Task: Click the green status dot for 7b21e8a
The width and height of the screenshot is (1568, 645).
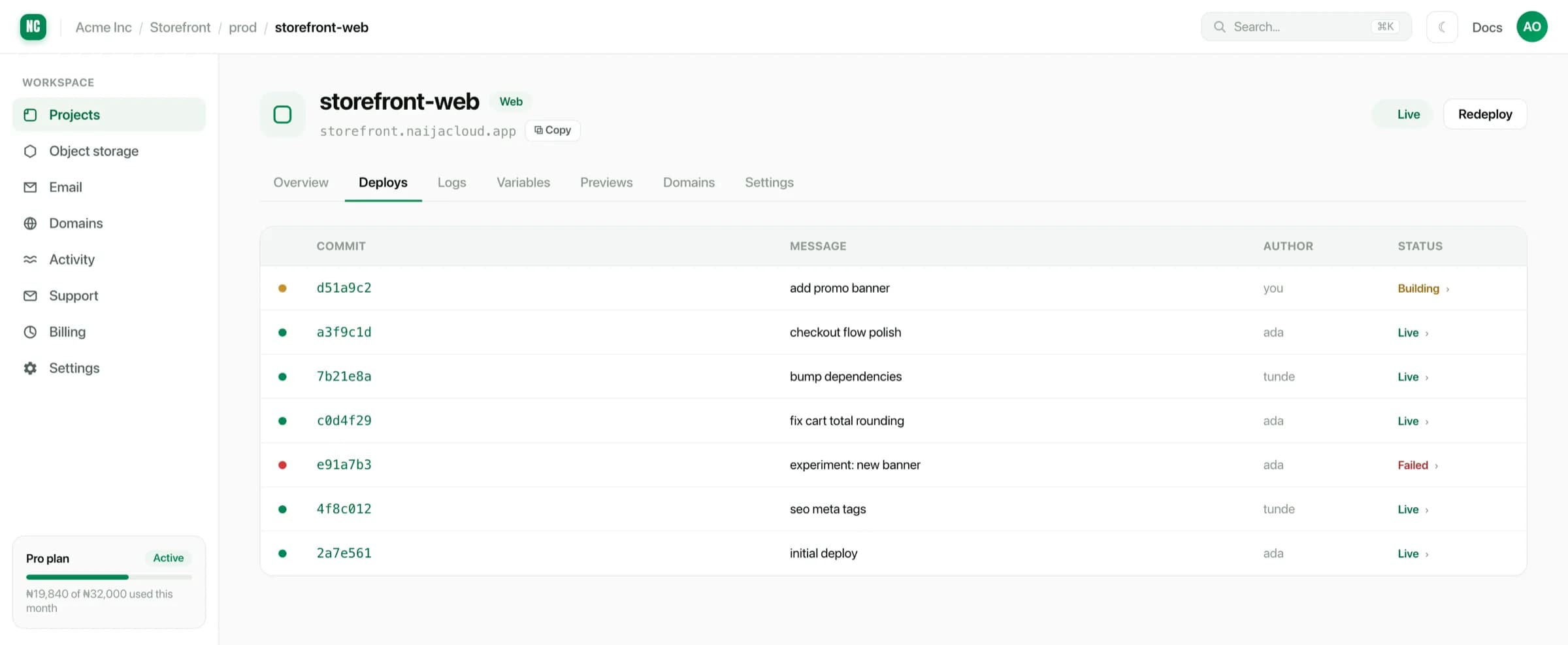Action: coord(282,376)
